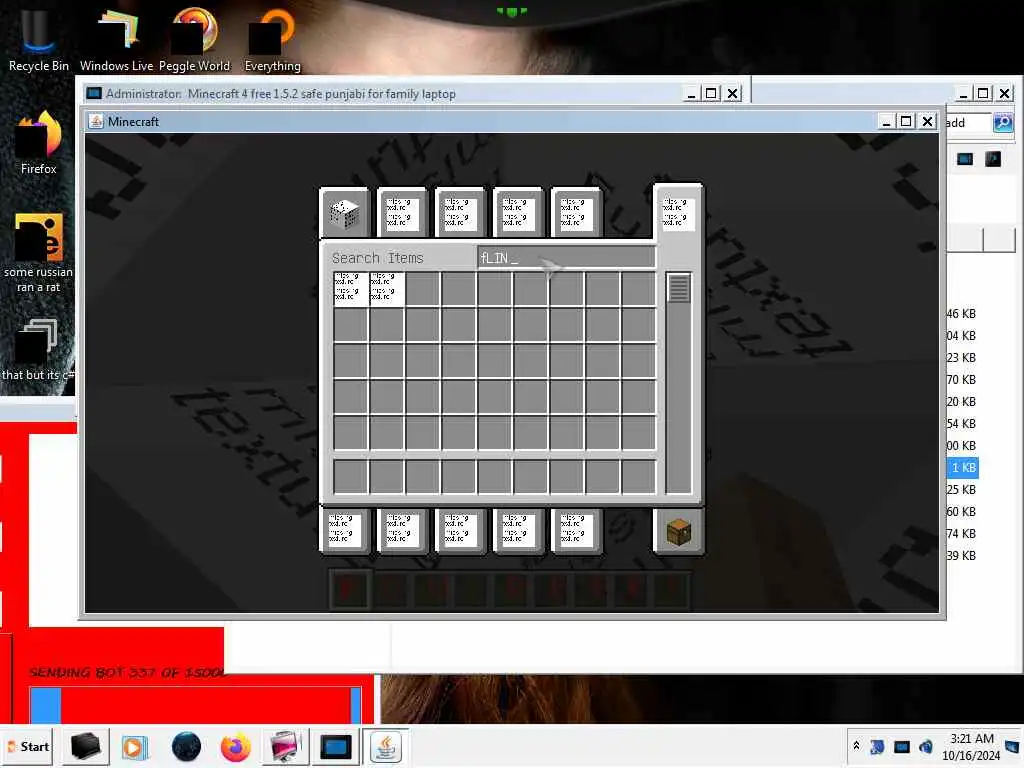Launch Peggle World from the desktop
Viewport: 1024px width, 768px height.
point(194,39)
